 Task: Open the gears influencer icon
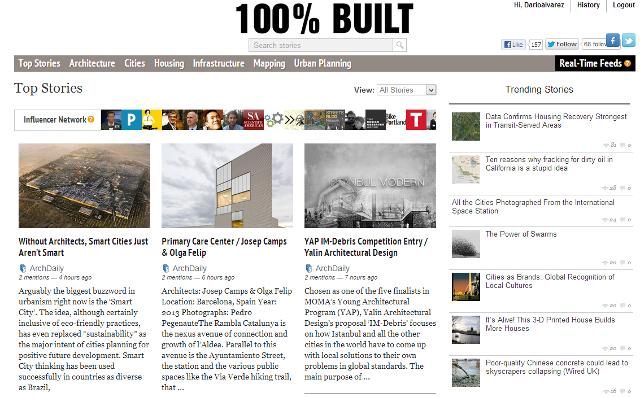[274, 120]
